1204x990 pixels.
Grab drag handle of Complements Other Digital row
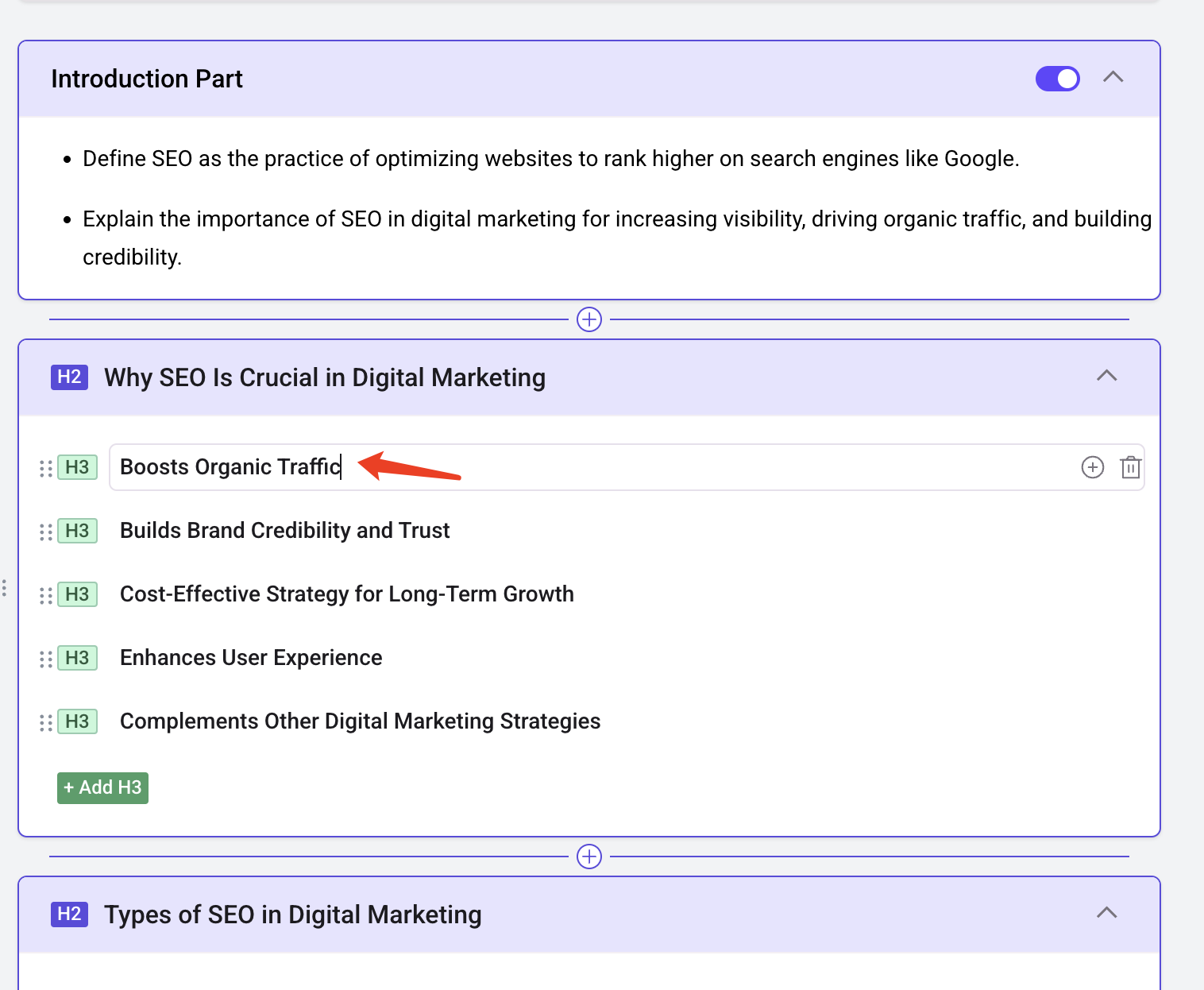point(46,723)
